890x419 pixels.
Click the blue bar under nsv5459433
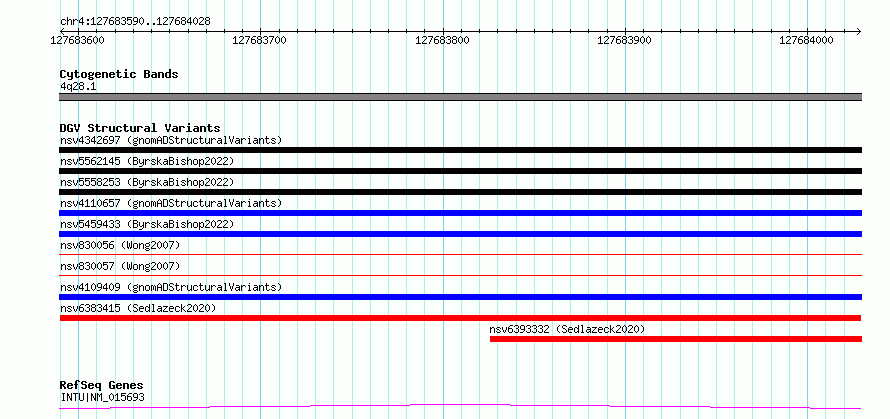pos(460,234)
